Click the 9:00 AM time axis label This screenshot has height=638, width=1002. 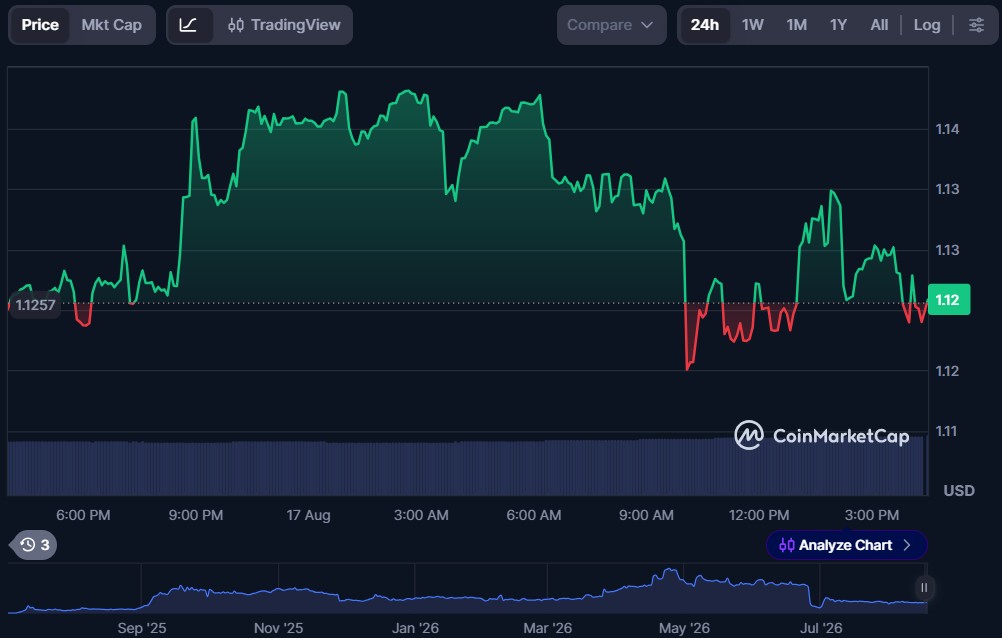click(646, 515)
